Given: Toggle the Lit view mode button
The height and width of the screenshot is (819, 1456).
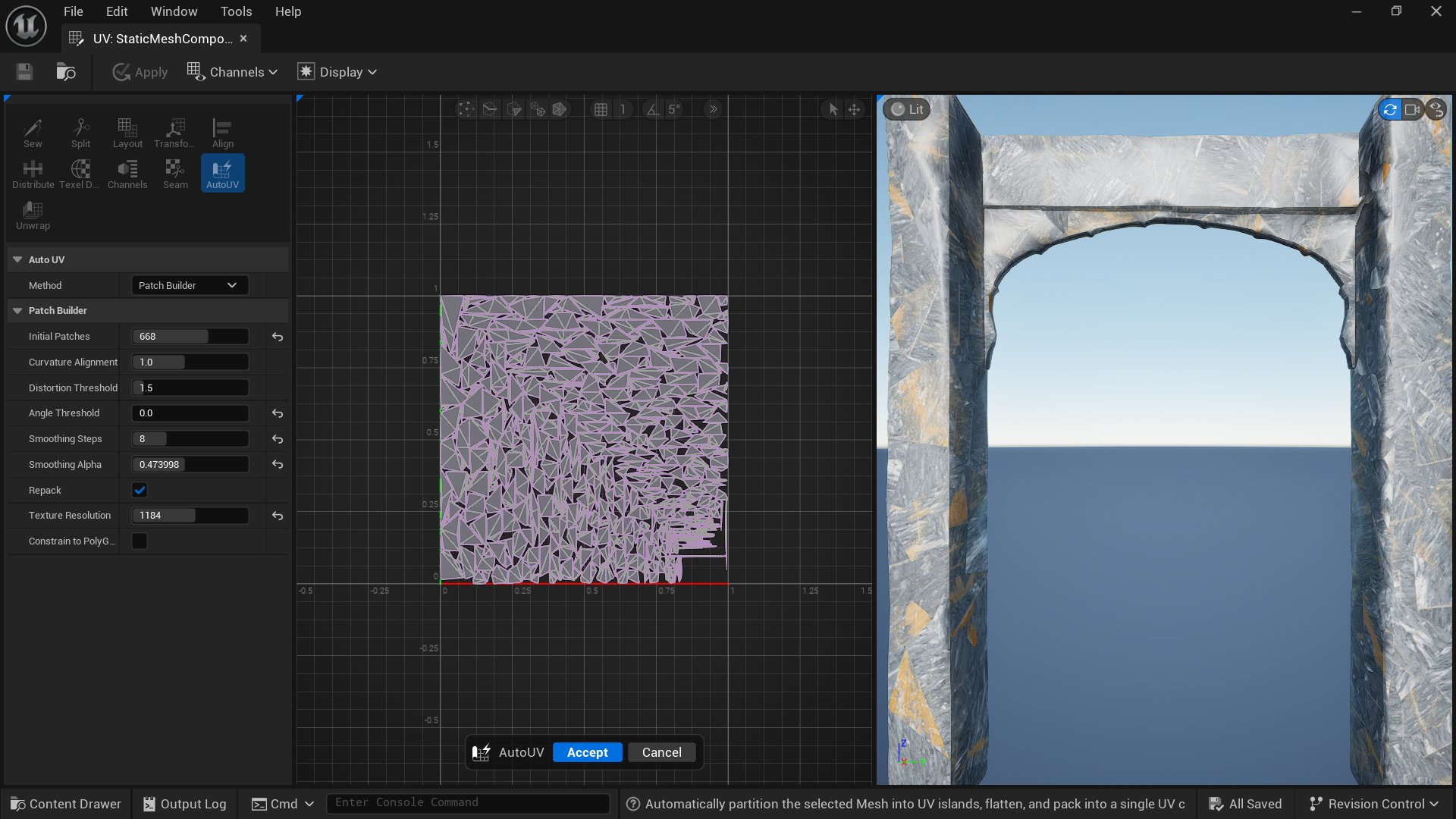Looking at the screenshot, I should tap(907, 109).
